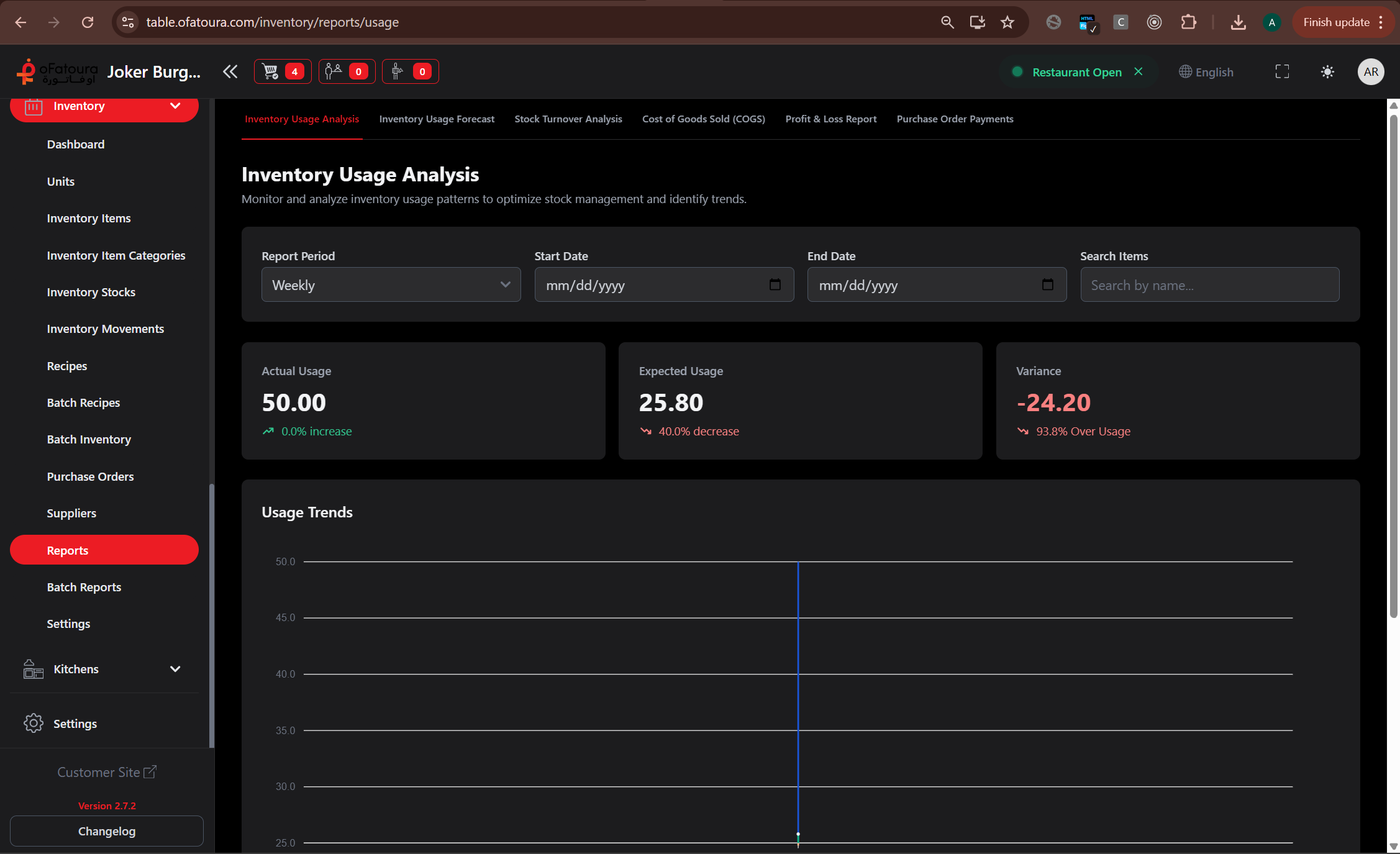The image size is (1400, 854).
Task: Open the cart showing 4 items
Action: [282, 71]
